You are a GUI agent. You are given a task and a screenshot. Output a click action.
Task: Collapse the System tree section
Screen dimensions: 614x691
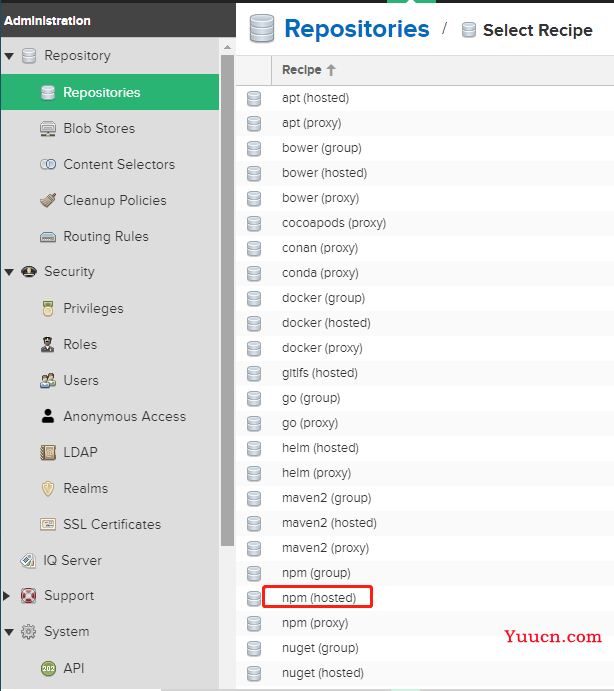9,632
